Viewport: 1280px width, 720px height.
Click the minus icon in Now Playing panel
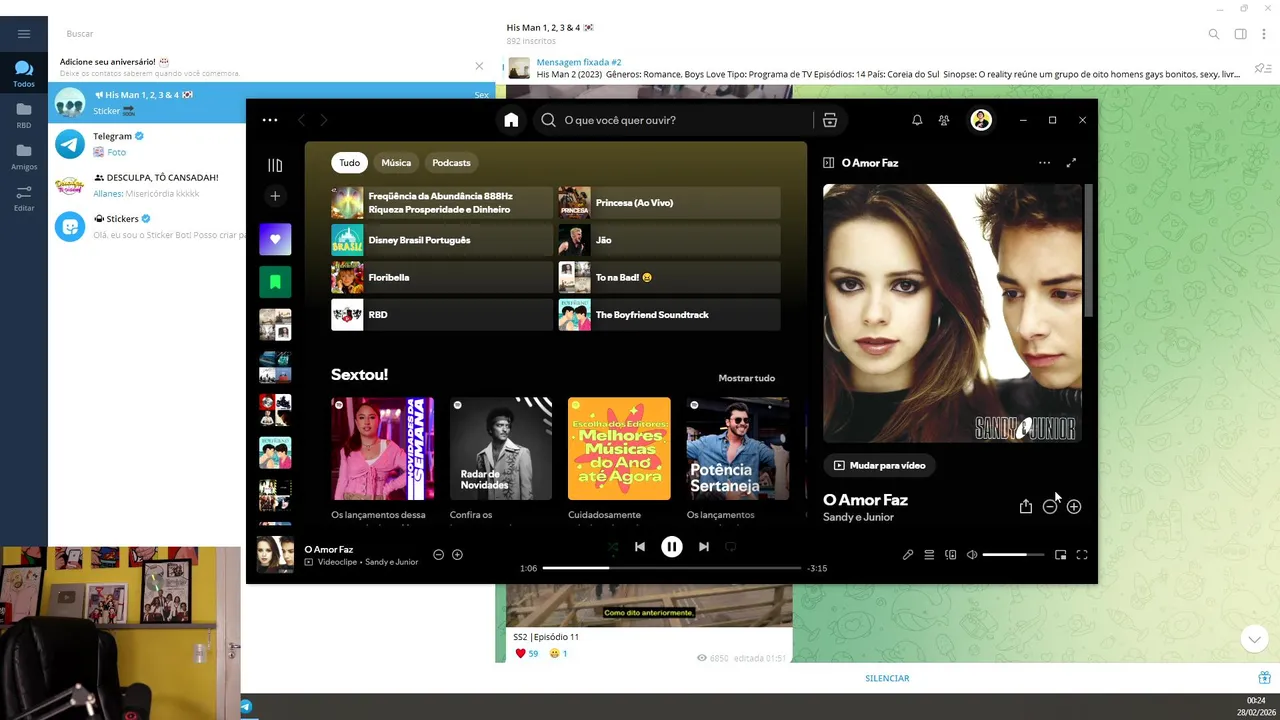(x=1050, y=507)
